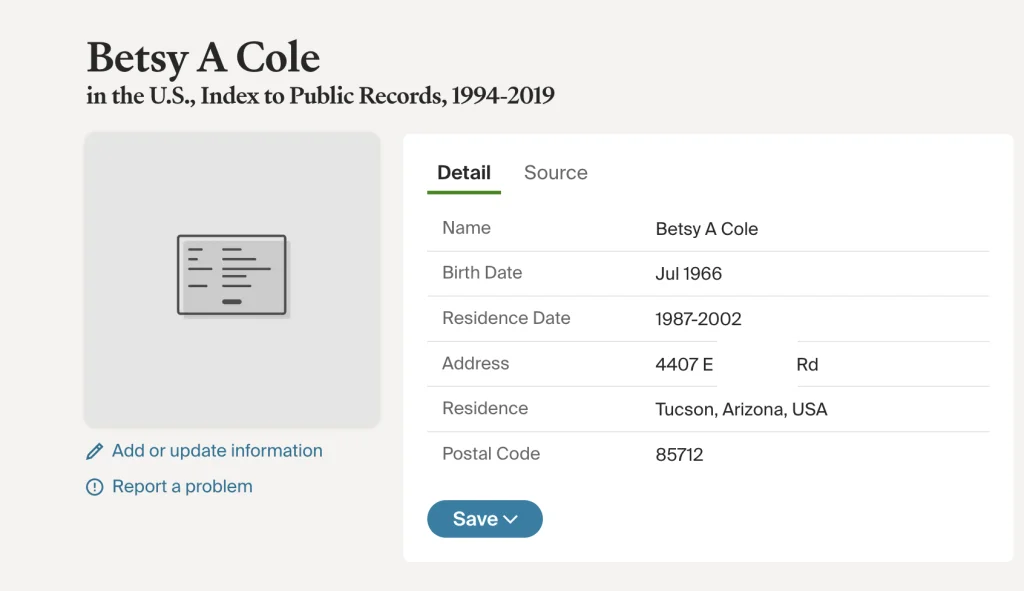Select the Detail tab
This screenshot has width=1024, height=591.
click(x=464, y=173)
